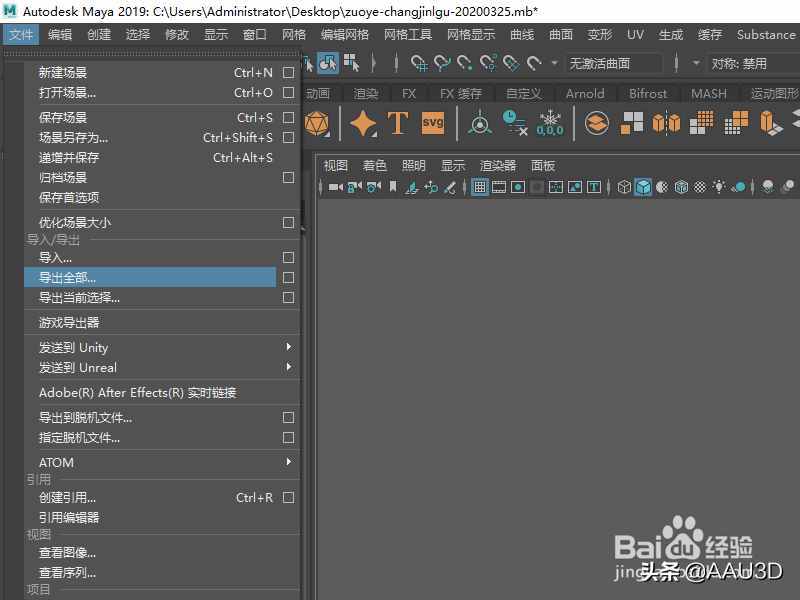Open the 视图 viewport panel menu

[x=335, y=165]
